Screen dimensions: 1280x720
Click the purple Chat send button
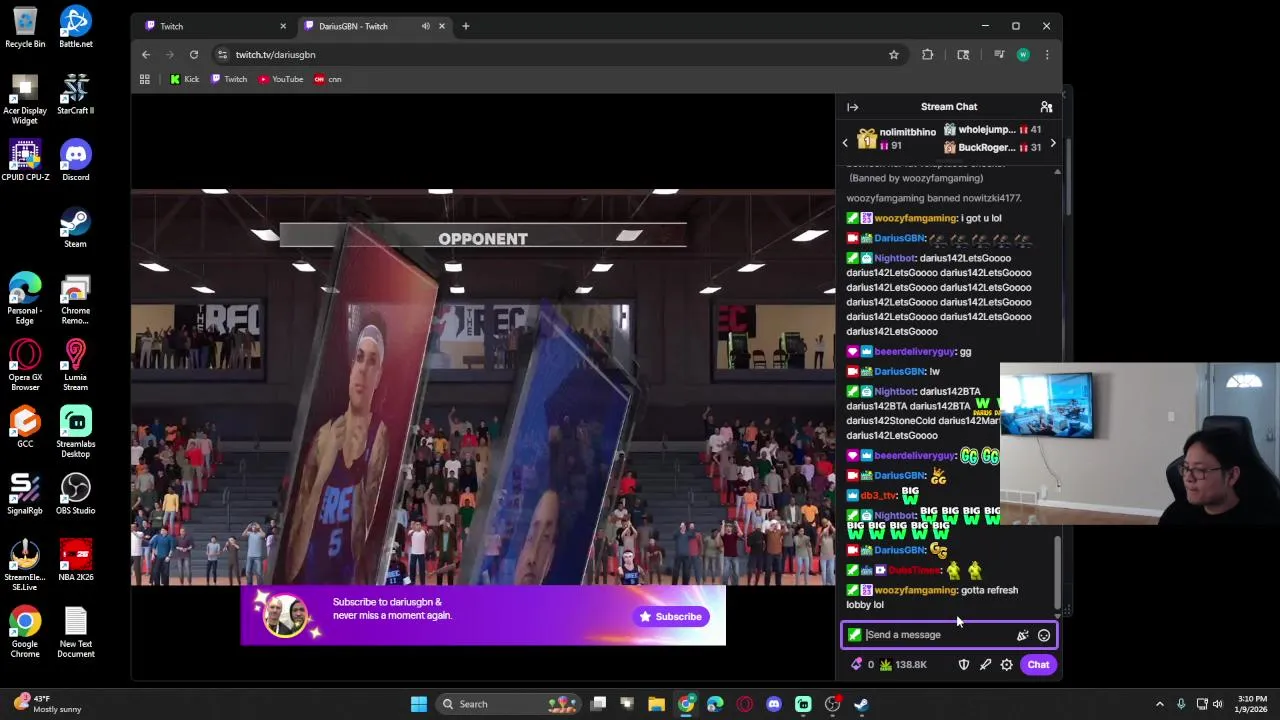pyautogui.click(x=1038, y=664)
